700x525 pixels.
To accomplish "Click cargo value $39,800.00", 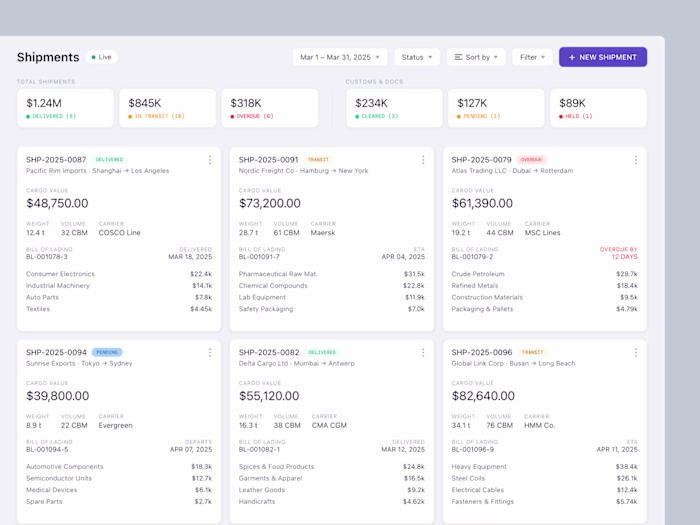I will point(58,396).
